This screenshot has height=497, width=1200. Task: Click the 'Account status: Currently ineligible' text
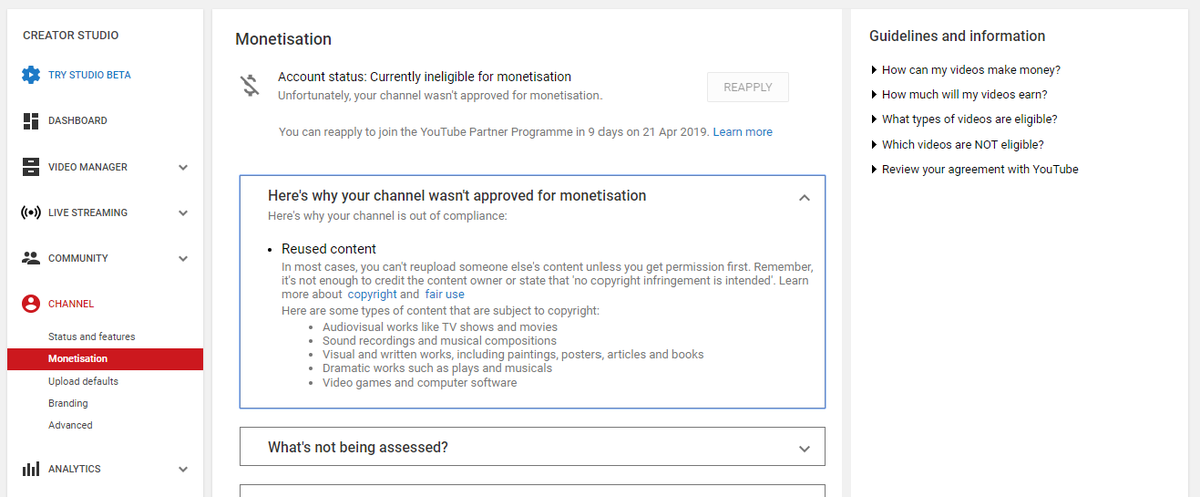click(x=425, y=77)
